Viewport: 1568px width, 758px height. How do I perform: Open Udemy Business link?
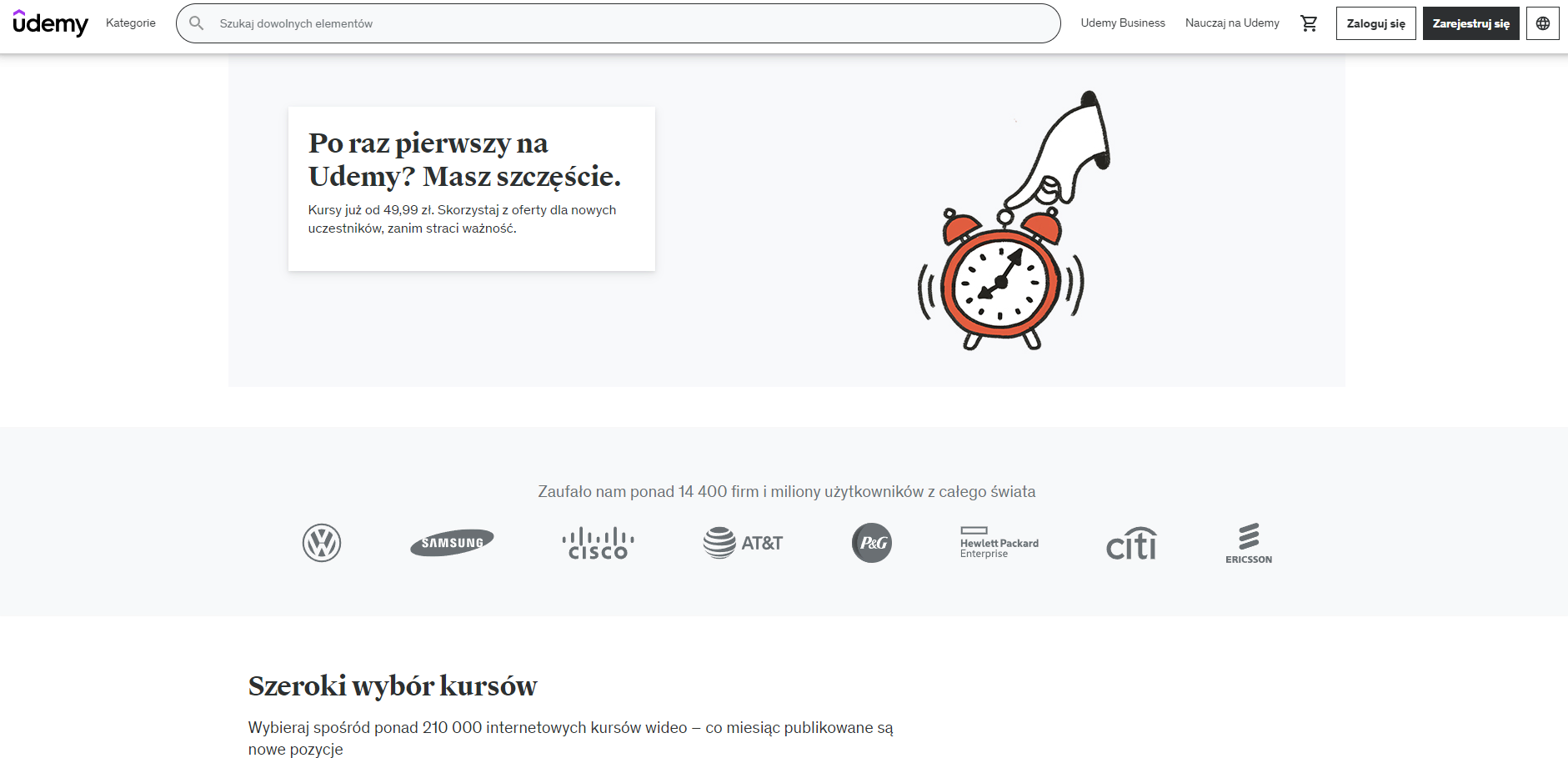[1123, 23]
